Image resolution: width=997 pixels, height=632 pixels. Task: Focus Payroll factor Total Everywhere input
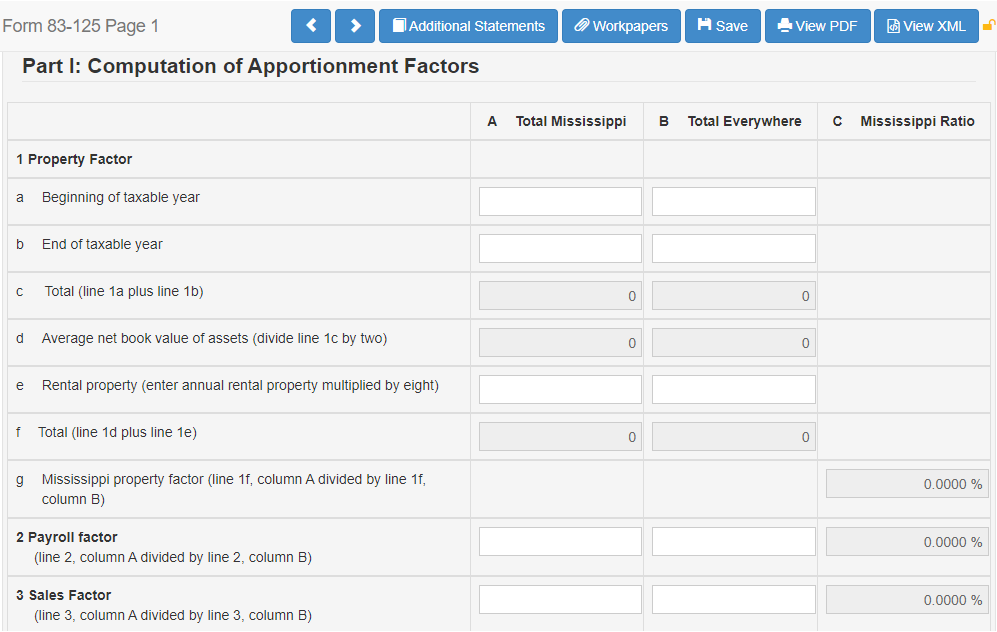pos(733,541)
